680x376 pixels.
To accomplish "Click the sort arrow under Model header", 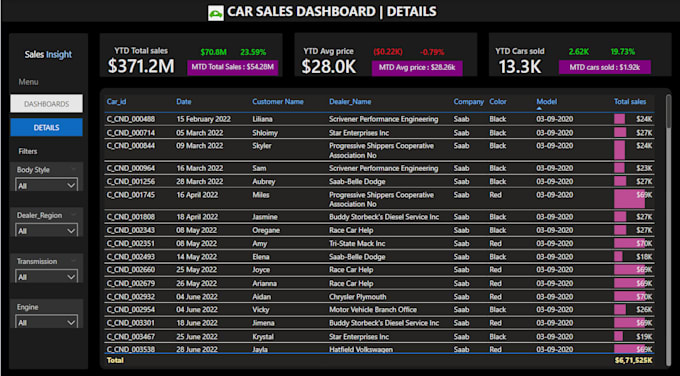I will (x=539, y=108).
